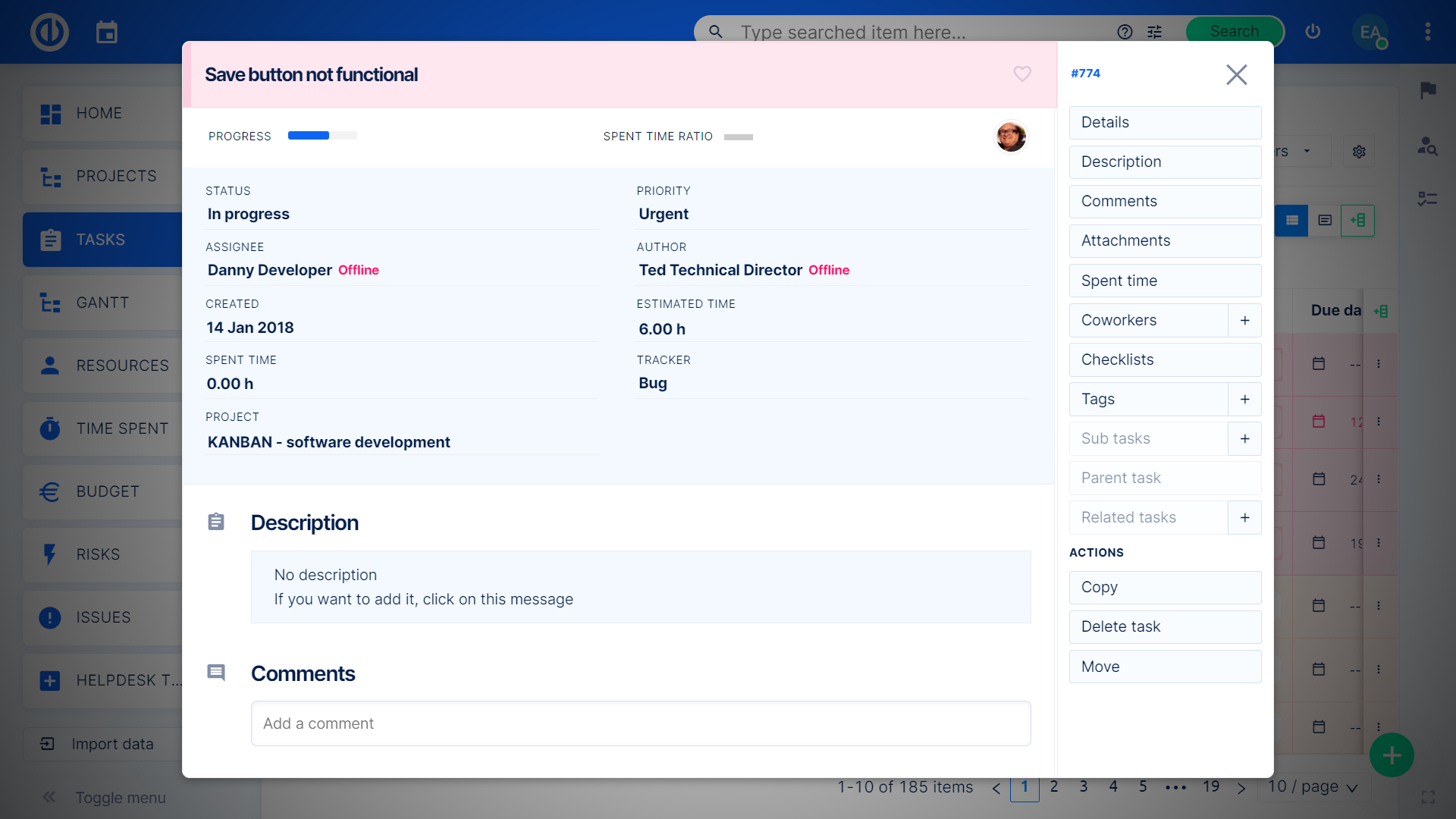Change the Bug tracker value
Viewport: 1456px width, 819px height.
(653, 383)
